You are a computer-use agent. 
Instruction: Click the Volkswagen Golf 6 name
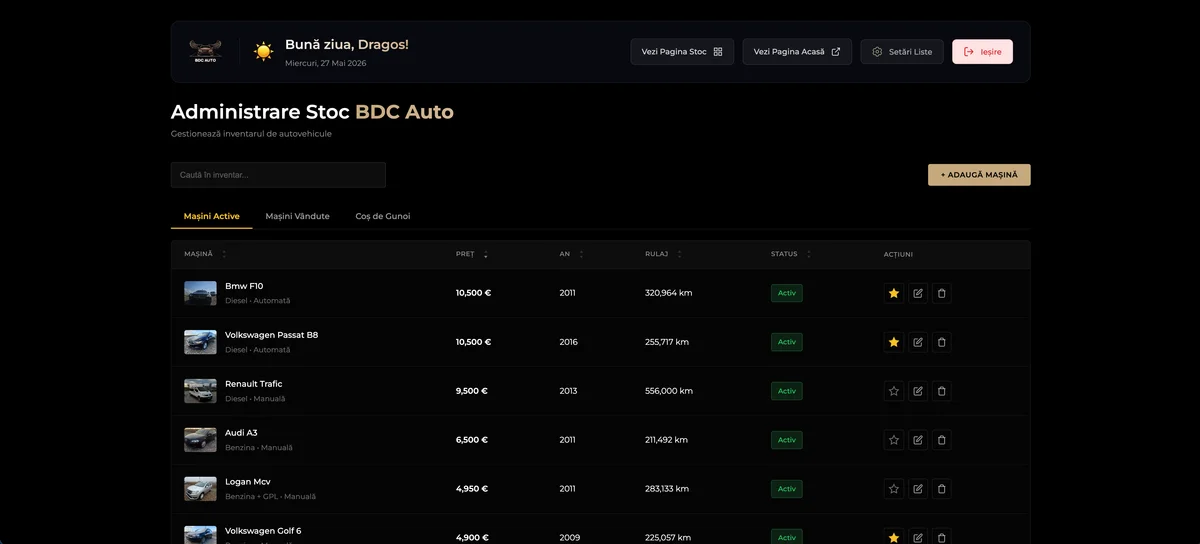click(x=263, y=531)
